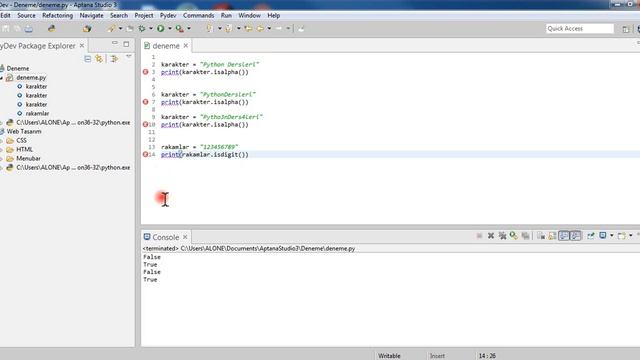Toggle Show Console on standard output
Image resolution: width=640 pixels, height=360 pixels.
(x=564, y=236)
